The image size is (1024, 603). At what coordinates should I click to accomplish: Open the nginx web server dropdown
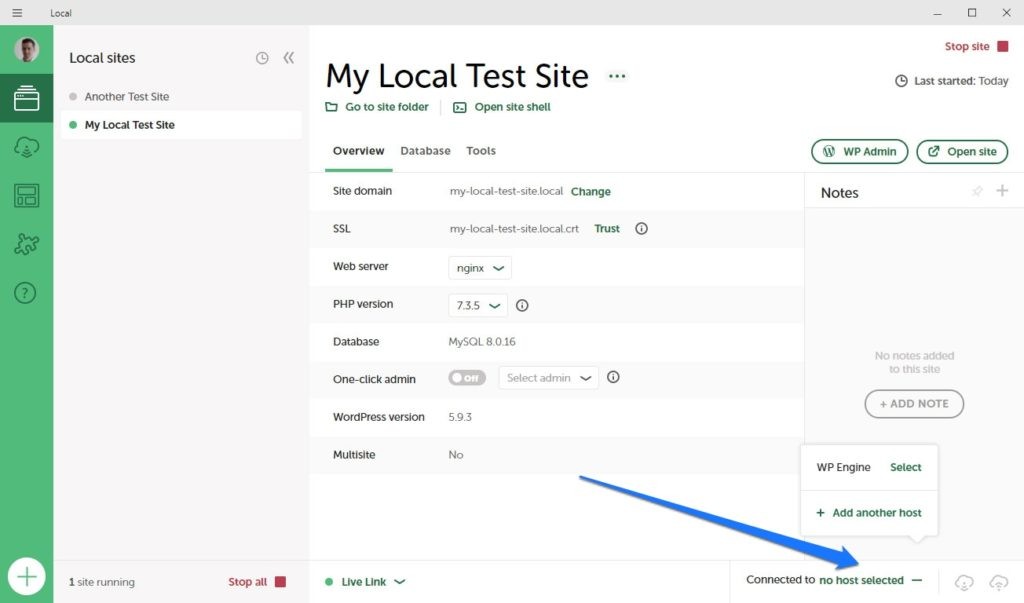coord(480,267)
